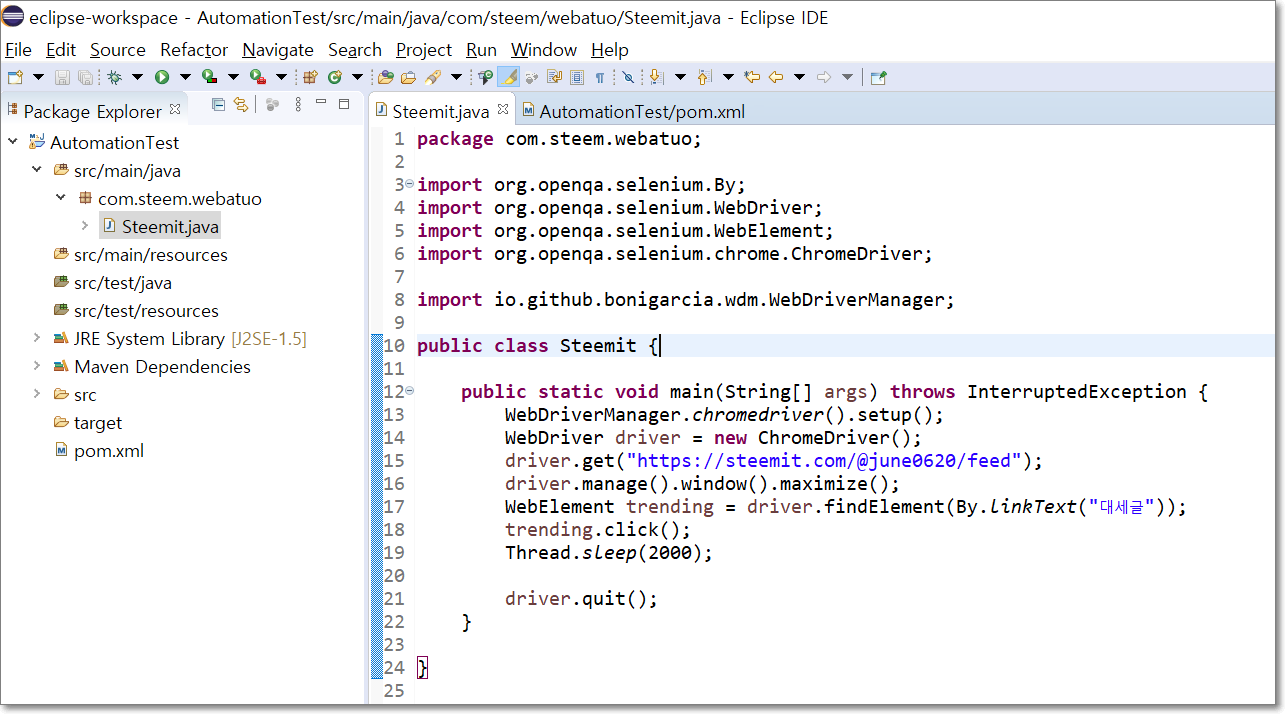
Task: Click the Run External Tools icon
Action: [257, 77]
